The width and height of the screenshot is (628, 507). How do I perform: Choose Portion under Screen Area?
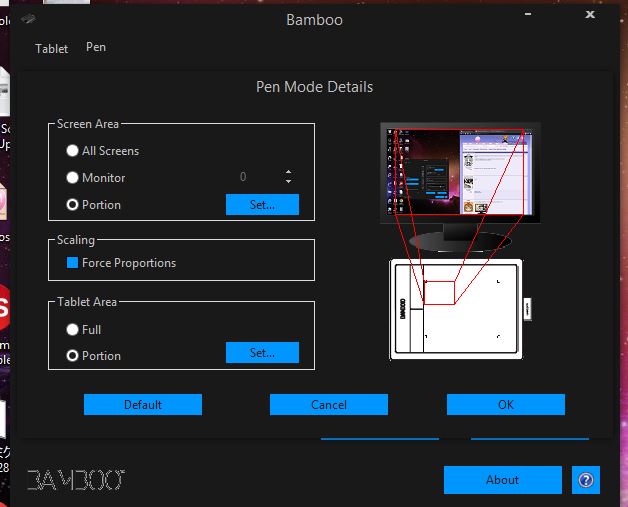click(x=72, y=205)
